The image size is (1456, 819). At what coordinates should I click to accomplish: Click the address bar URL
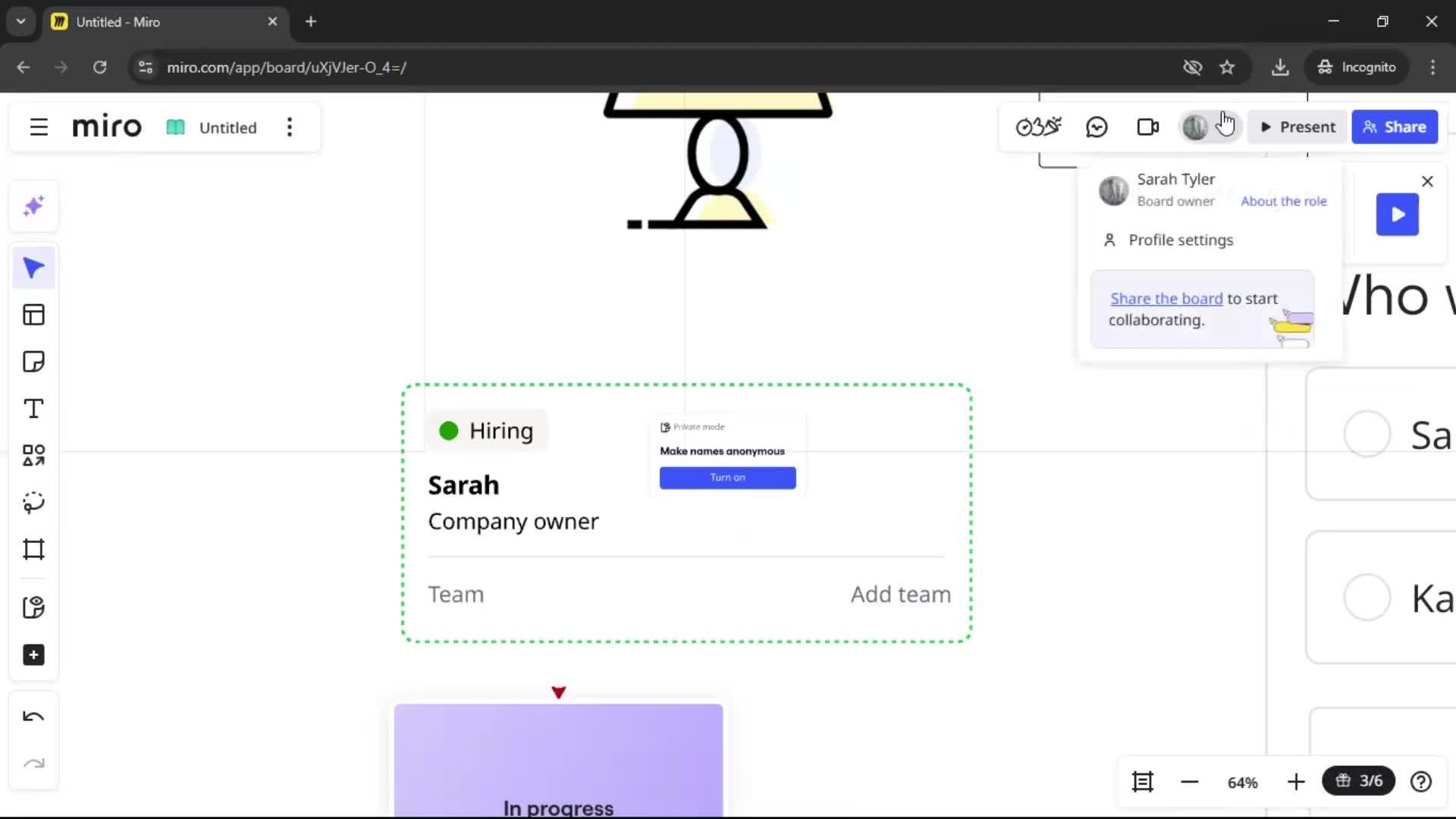point(287,67)
